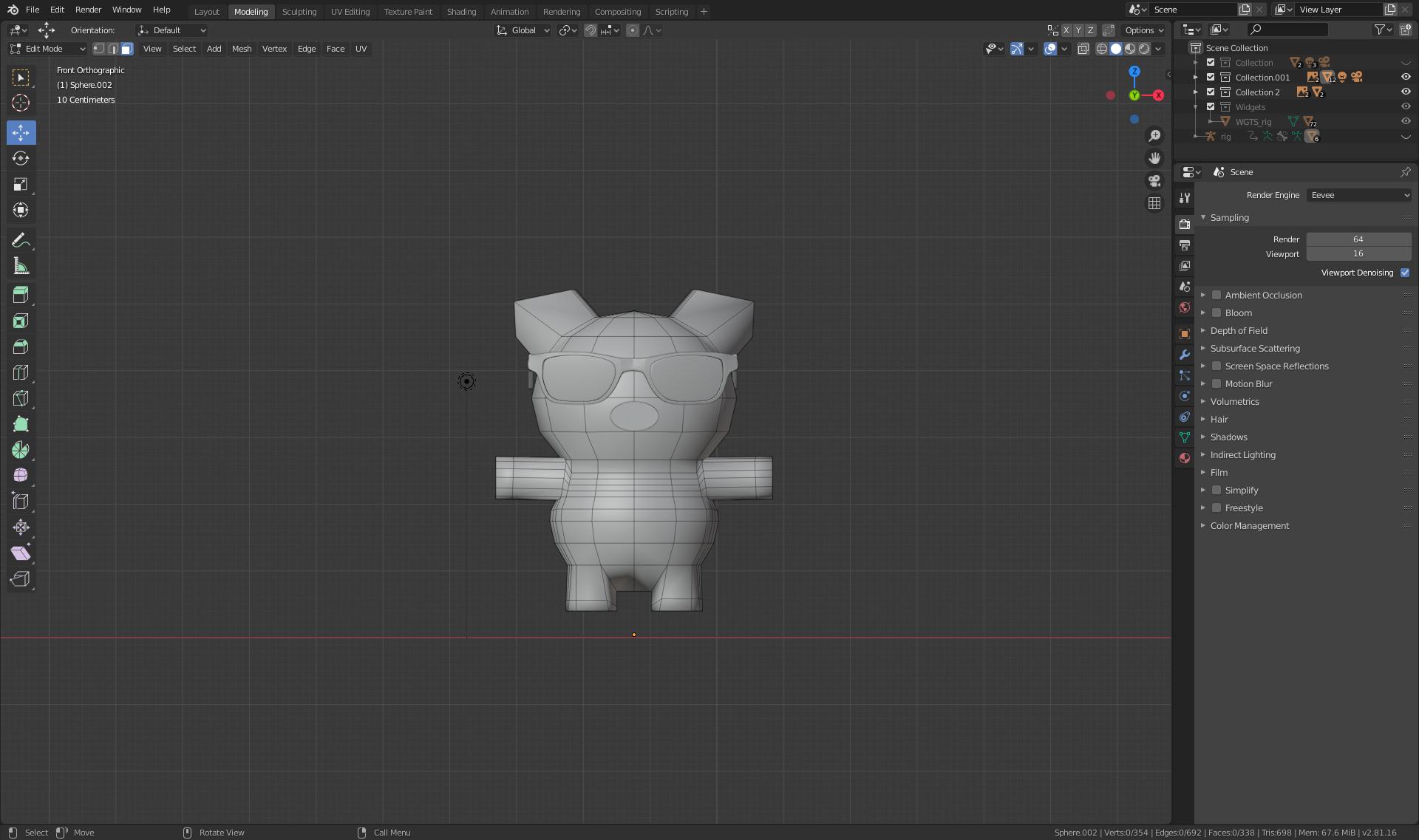Switch to the Sculpting workspace tab
This screenshot has height=840, width=1419.
299,11
